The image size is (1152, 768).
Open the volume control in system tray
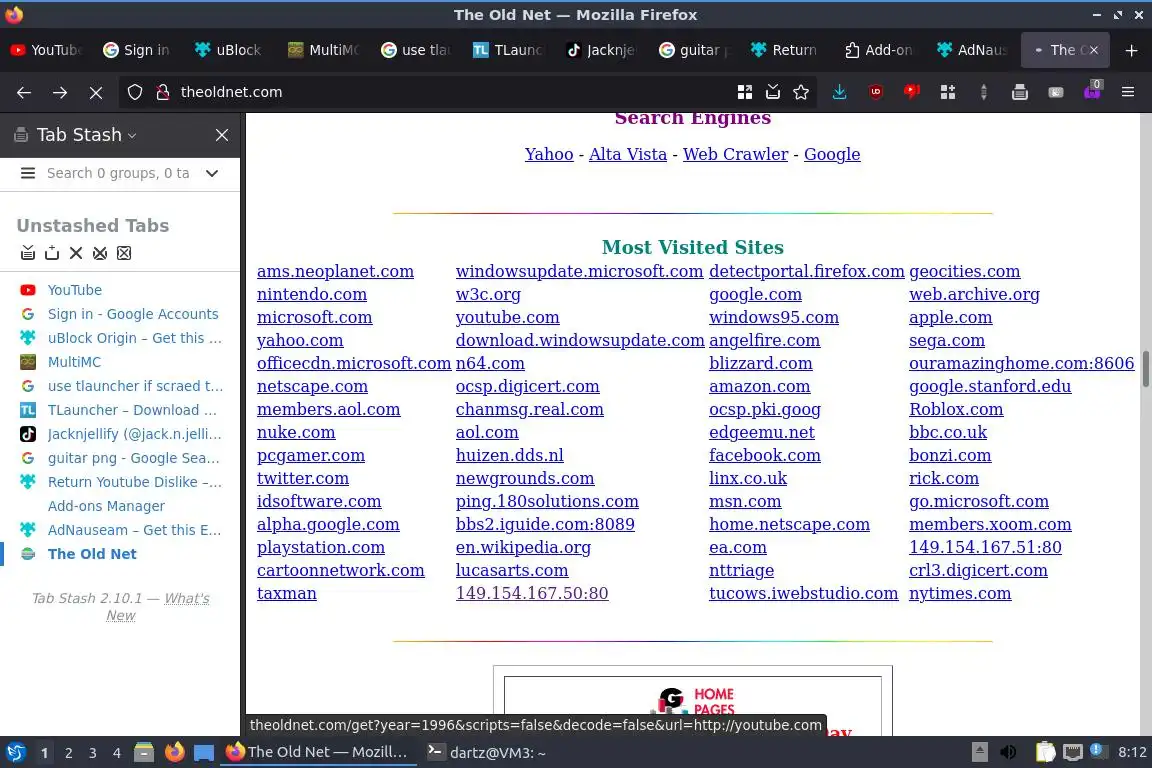pos(1008,753)
